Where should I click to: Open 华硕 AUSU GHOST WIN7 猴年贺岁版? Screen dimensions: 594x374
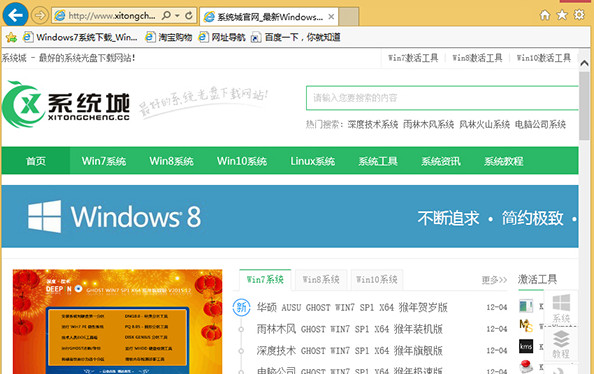tap(352, 307)
